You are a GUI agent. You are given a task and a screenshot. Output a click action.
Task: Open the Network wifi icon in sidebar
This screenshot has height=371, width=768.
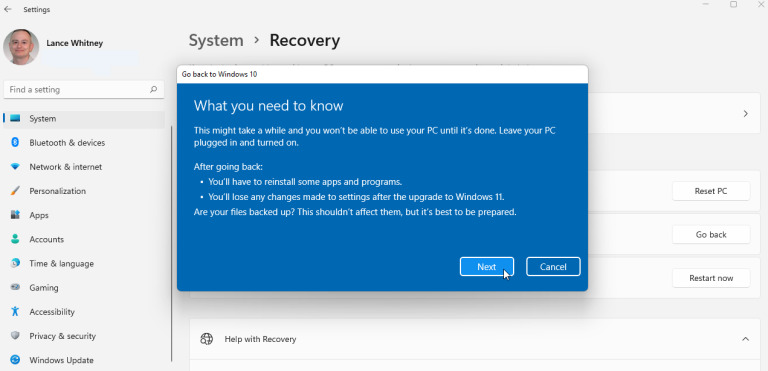(15, 167)
